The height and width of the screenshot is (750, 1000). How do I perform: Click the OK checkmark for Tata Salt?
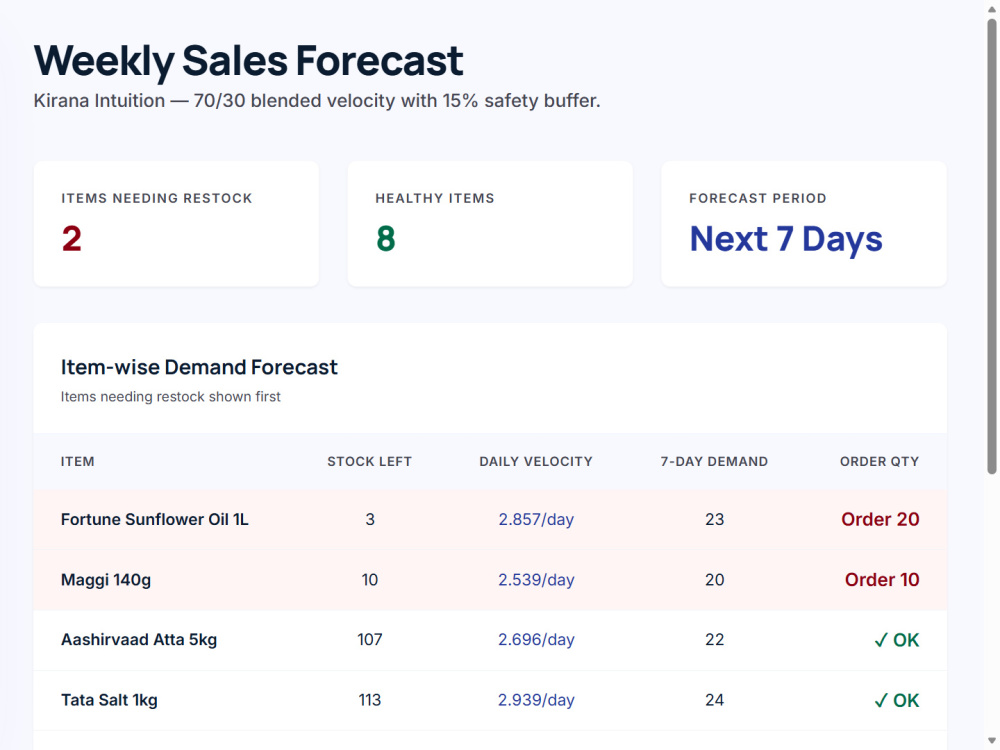pyautogui.click(x=897, y=700)
